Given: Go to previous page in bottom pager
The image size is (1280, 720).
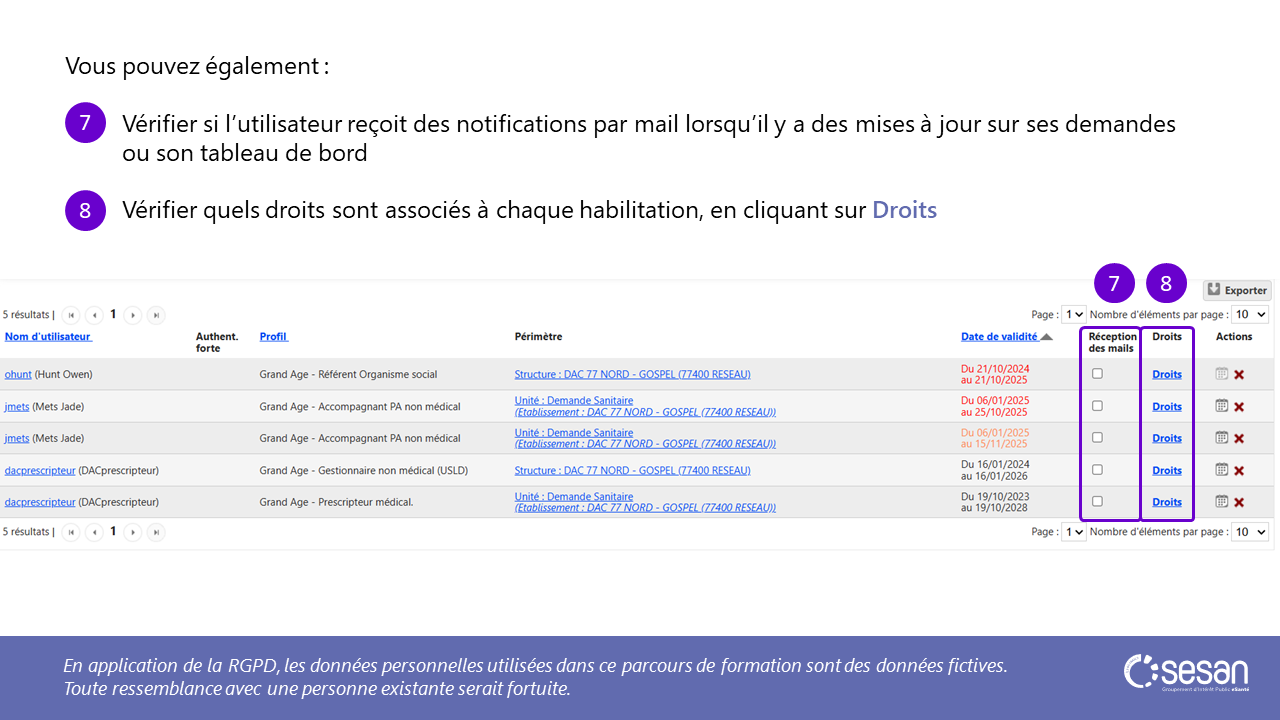Looking at the screenshot, I should click(94, 532).
